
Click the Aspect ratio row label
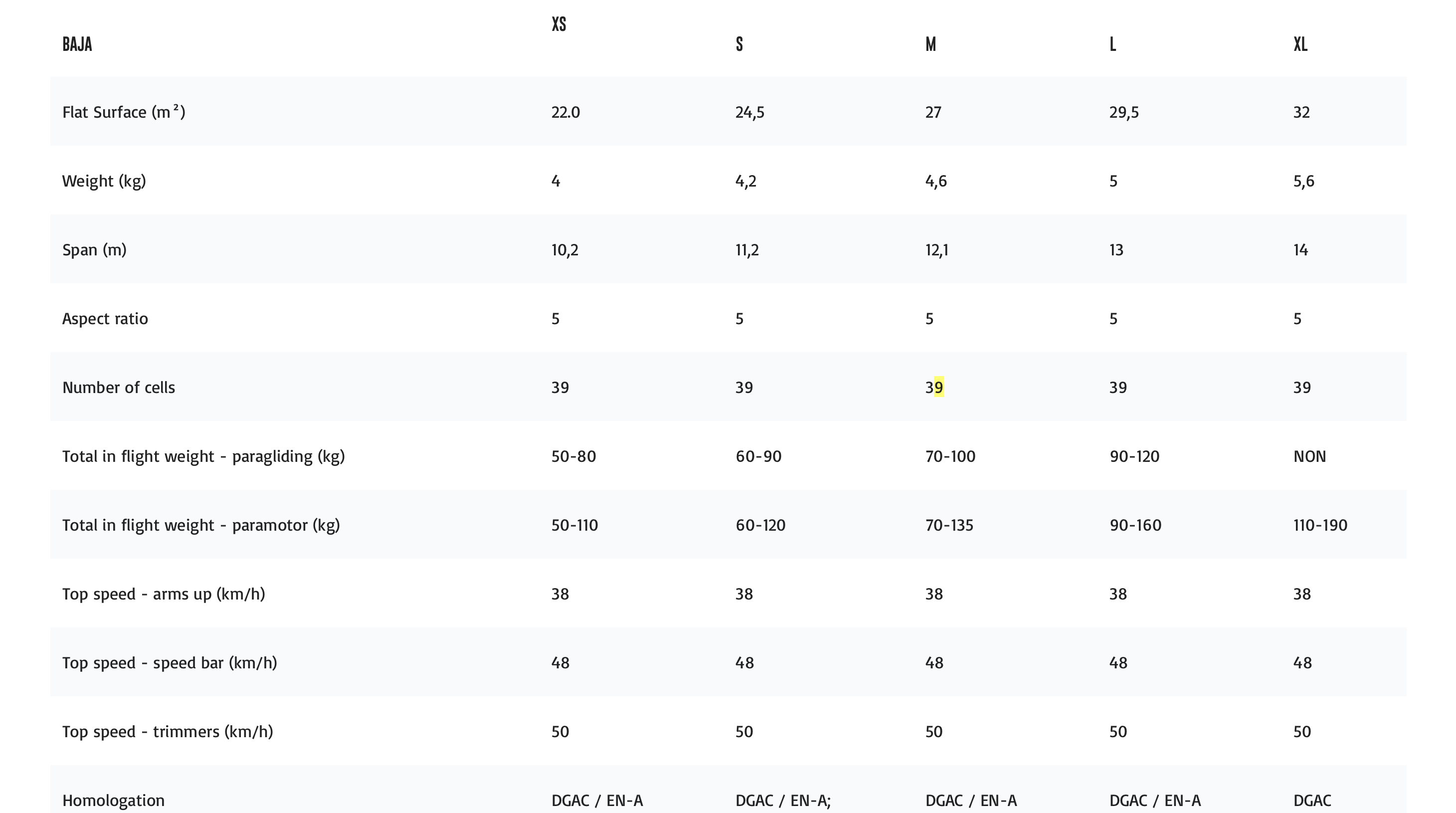coord(105,319)
